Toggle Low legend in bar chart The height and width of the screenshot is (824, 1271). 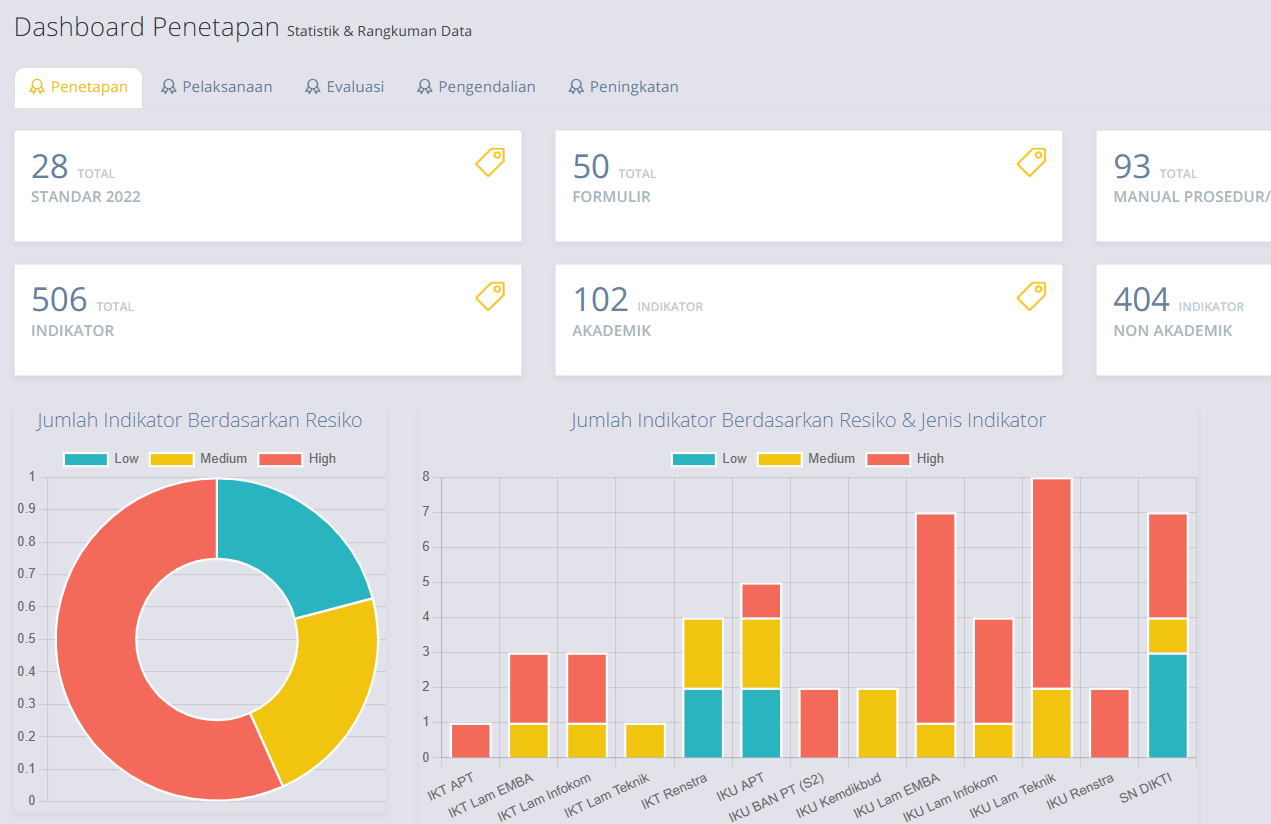point(709,459)
